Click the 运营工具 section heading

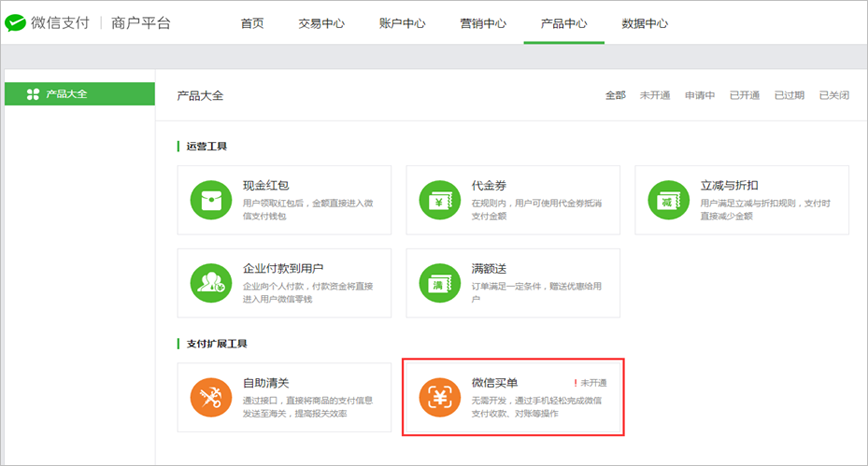pos(206,146)
